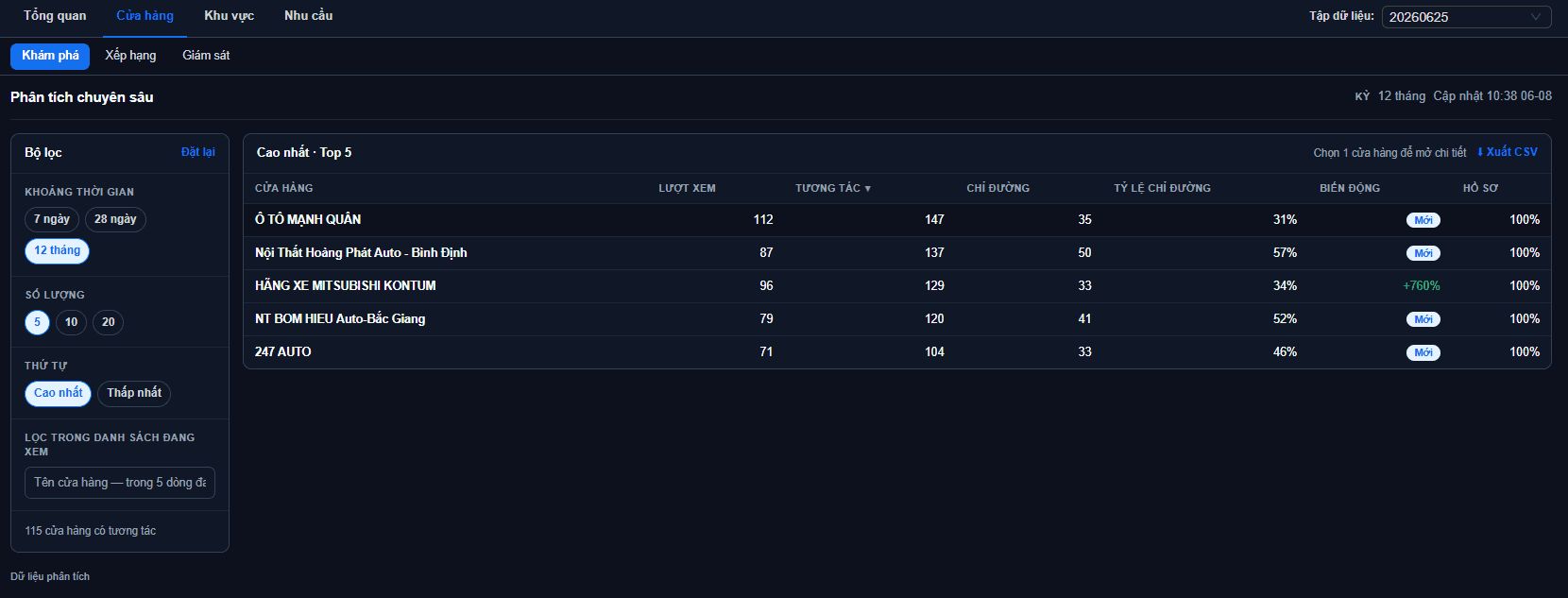Open HÃNG XE MITSUBISHI KONTUM row
This screenshot has width=1568, height=598.
tap(896, 285)
